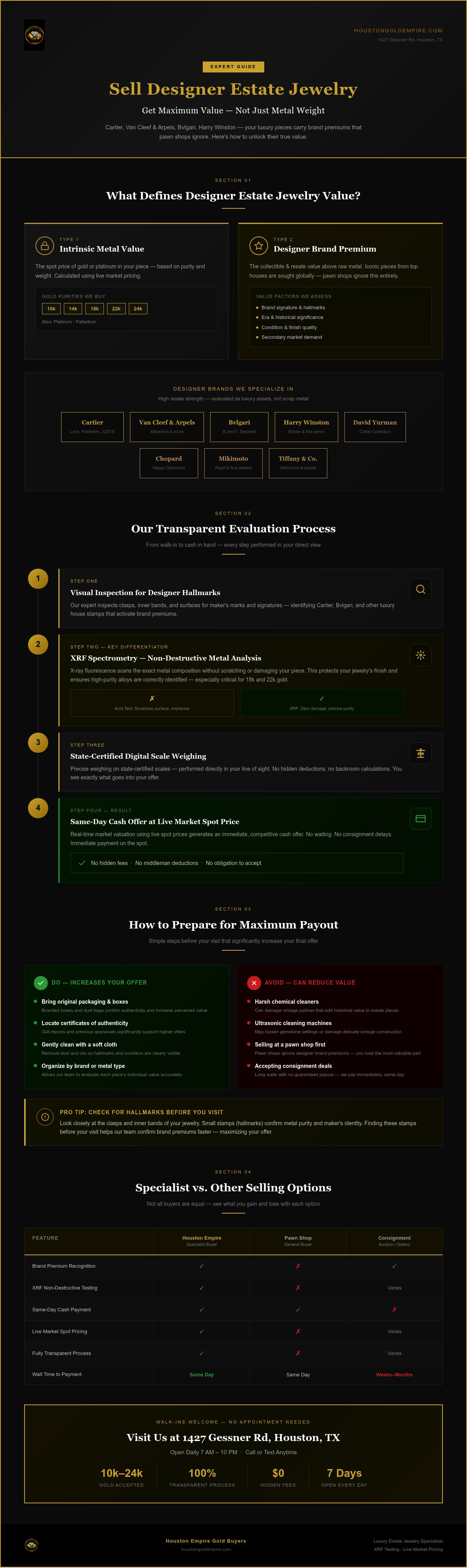The image size is (467, 1568).
Task: Click the EXPERT GUIDE badge
Action: [x=233, y=66]
